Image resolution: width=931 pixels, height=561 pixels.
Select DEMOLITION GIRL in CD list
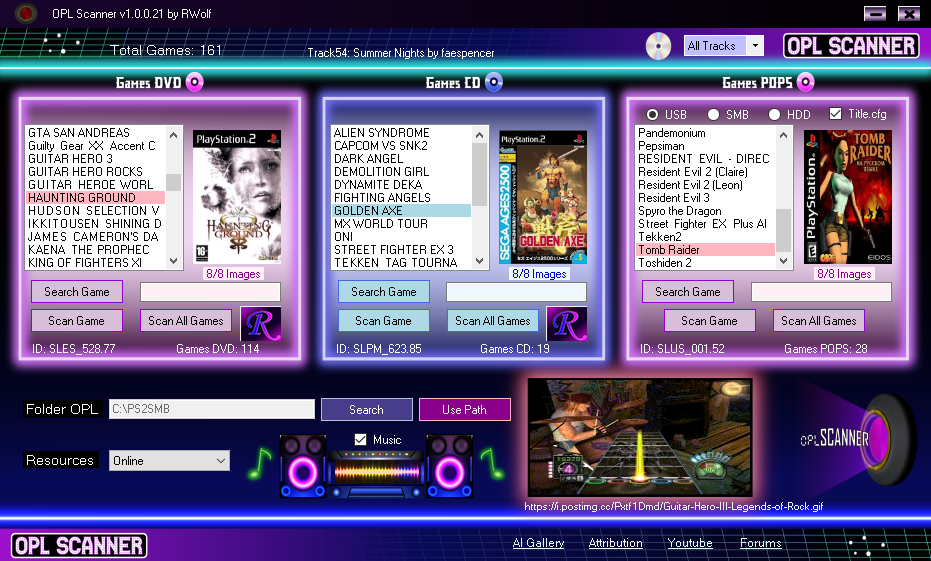point(401,172)
